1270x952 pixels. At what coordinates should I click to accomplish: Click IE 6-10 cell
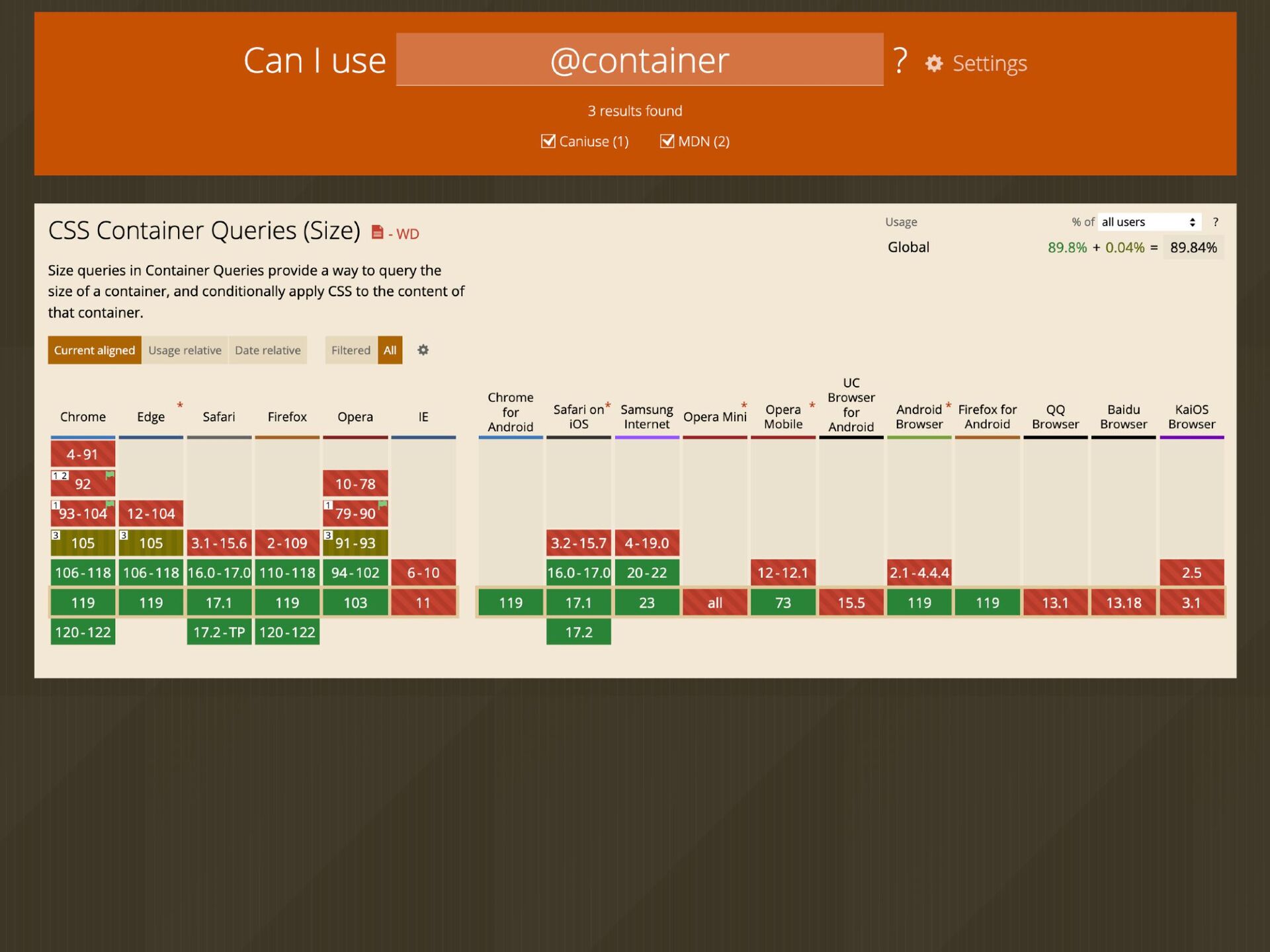(x=423, y=573)
